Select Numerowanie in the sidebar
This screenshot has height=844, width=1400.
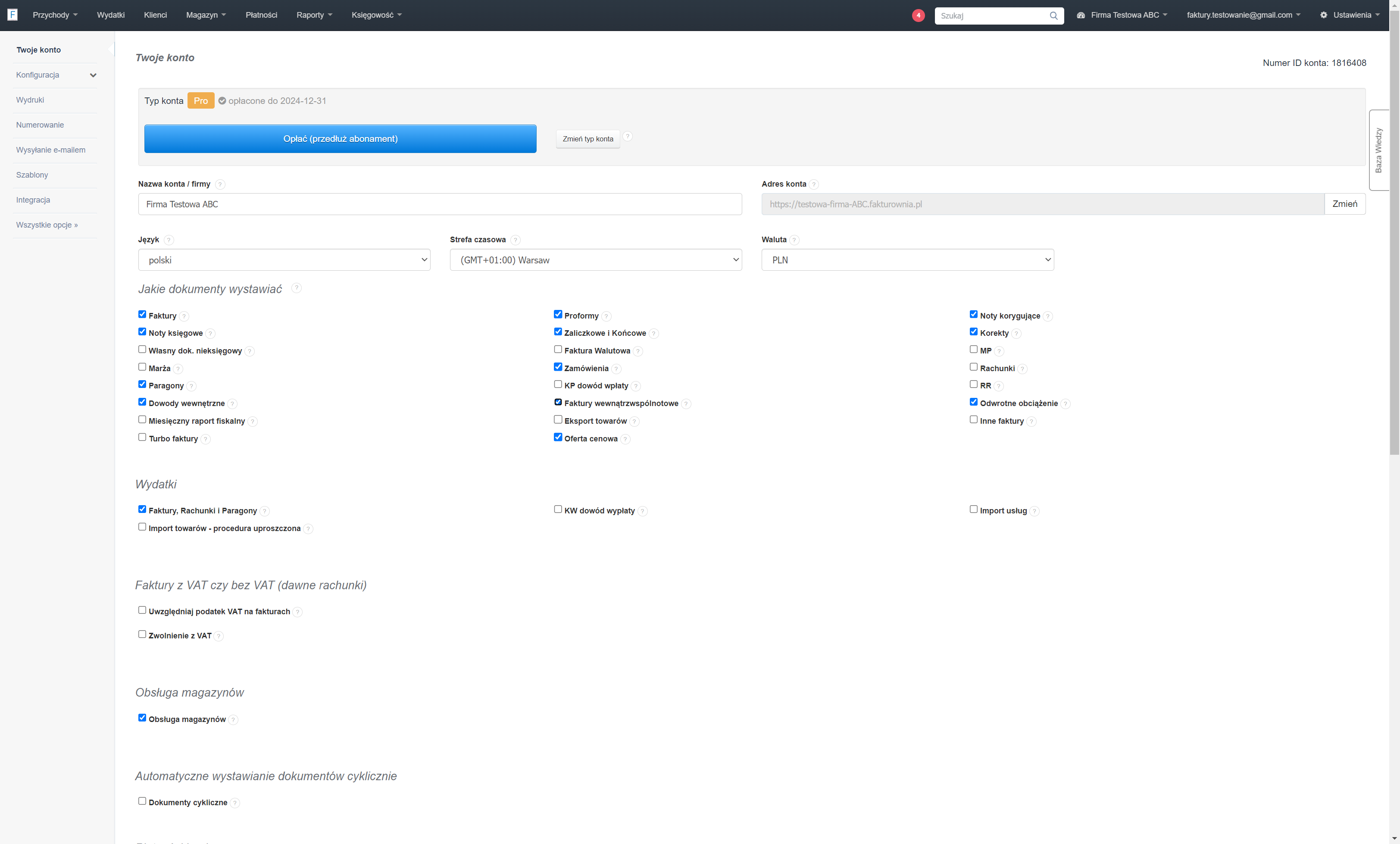pos(40,125)
